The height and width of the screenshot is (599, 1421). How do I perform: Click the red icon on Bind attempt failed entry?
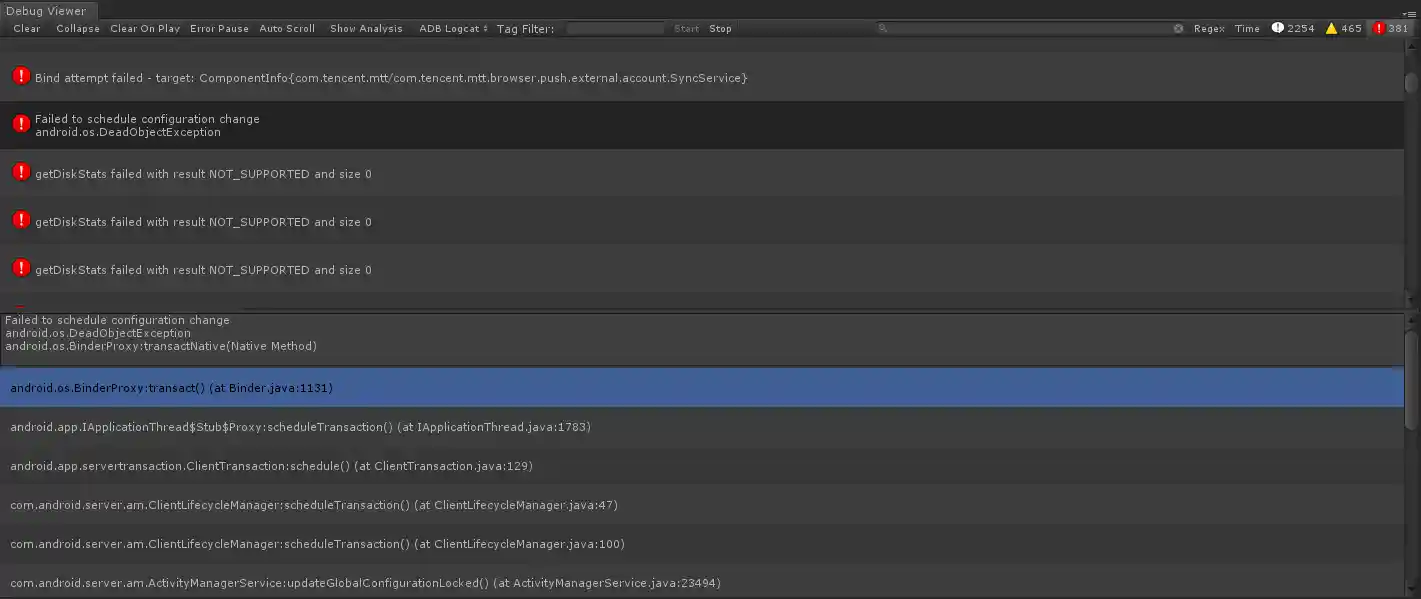(20, 76)
